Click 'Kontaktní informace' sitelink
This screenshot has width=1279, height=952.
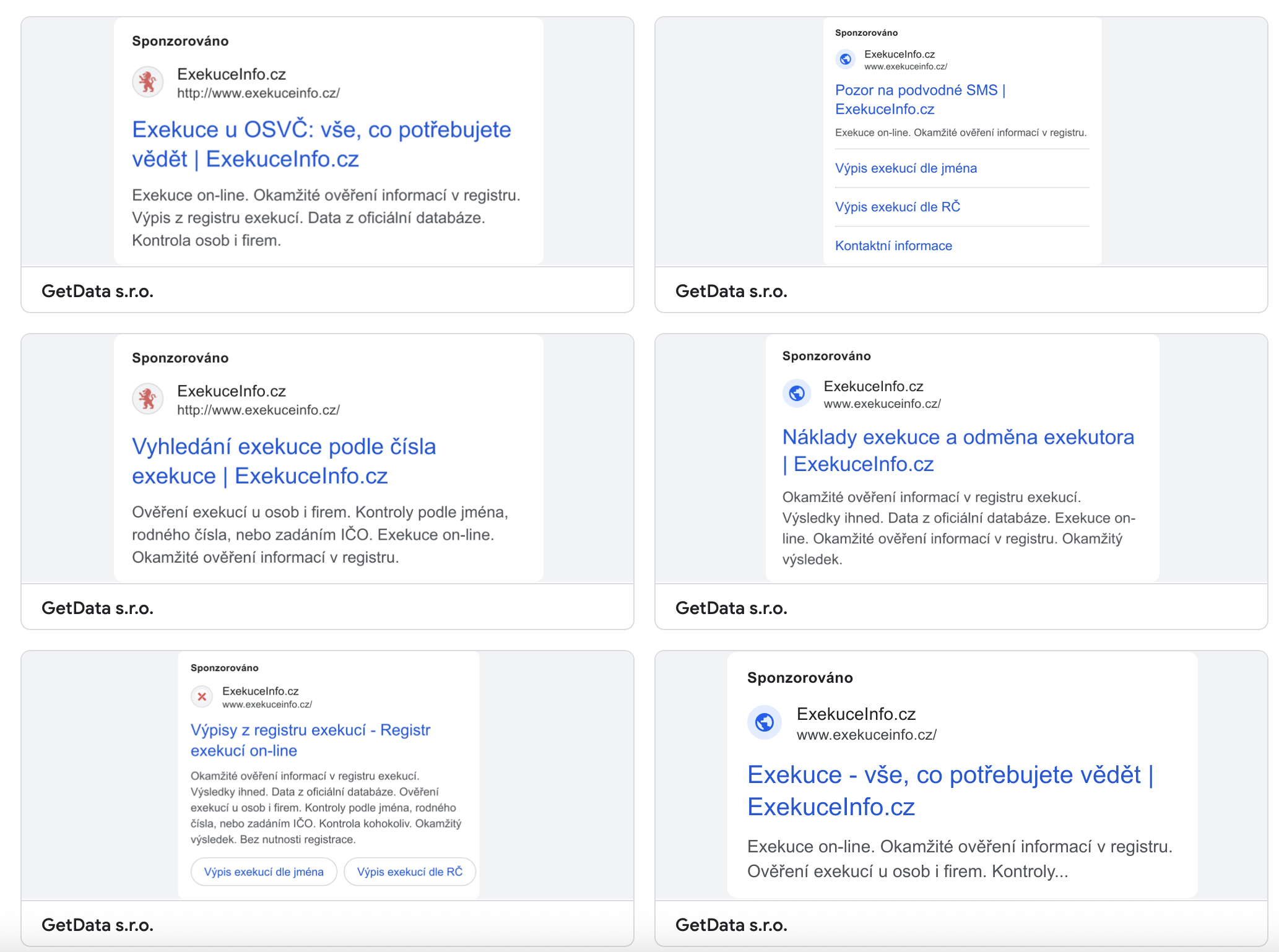coord(893,246)
